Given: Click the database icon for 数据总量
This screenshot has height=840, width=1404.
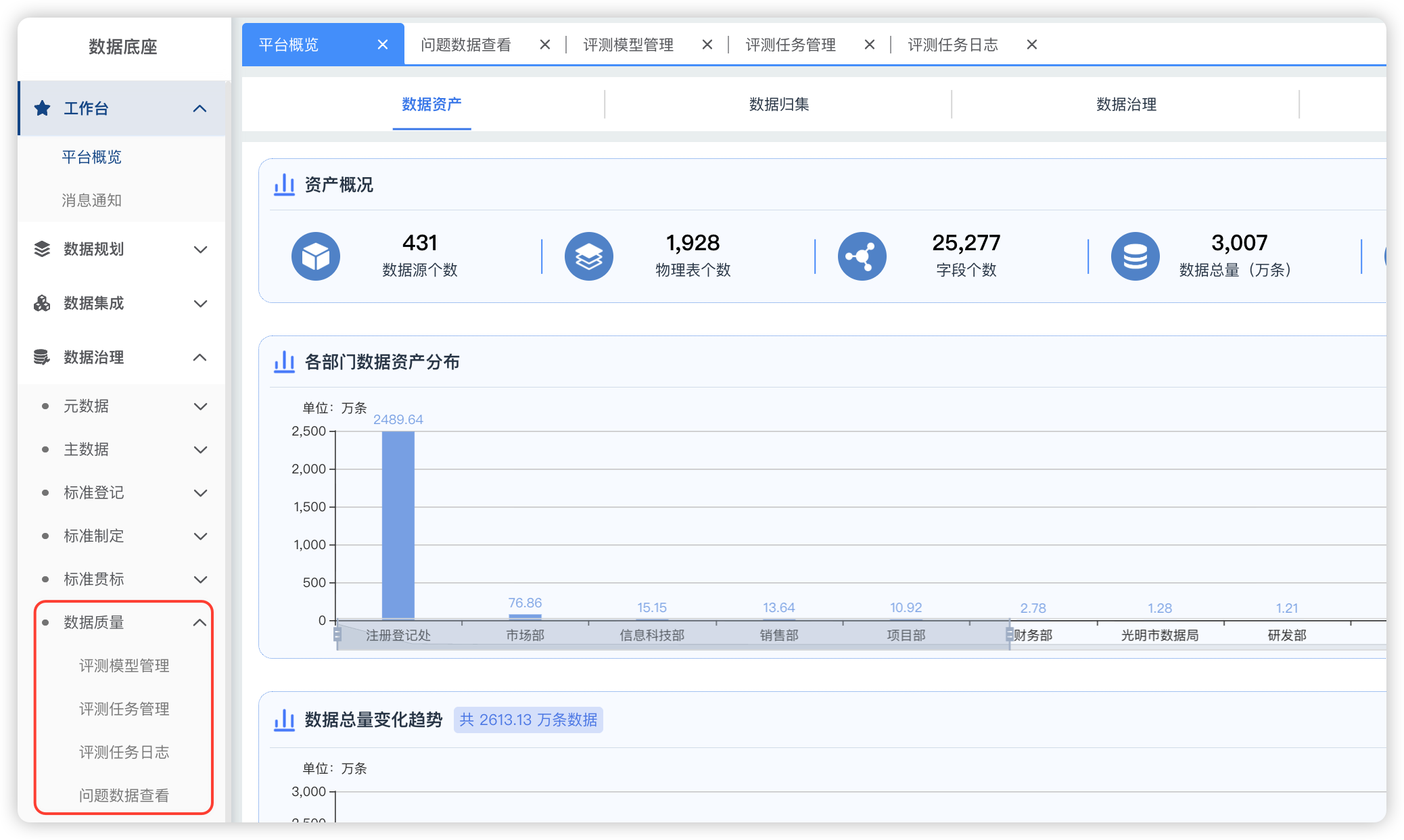Looking at the screenshot, I should point(1136,256).
